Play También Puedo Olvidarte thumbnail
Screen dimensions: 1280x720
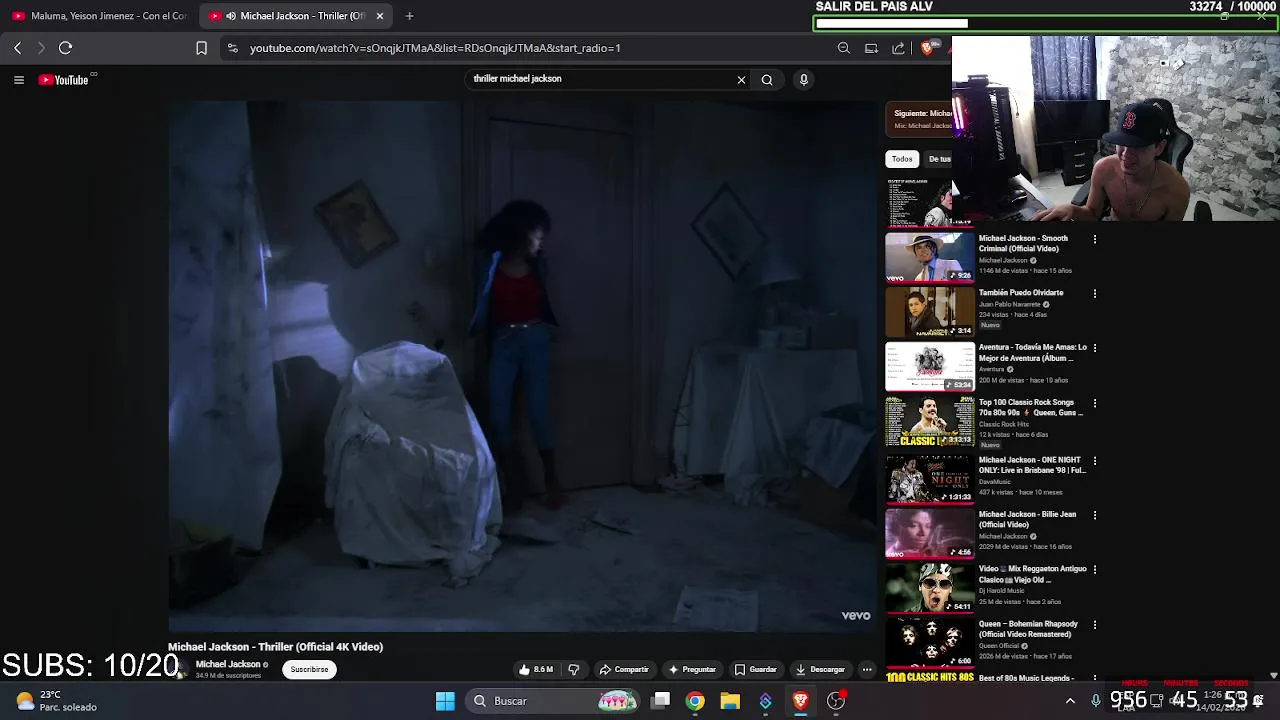coord(930,312)
